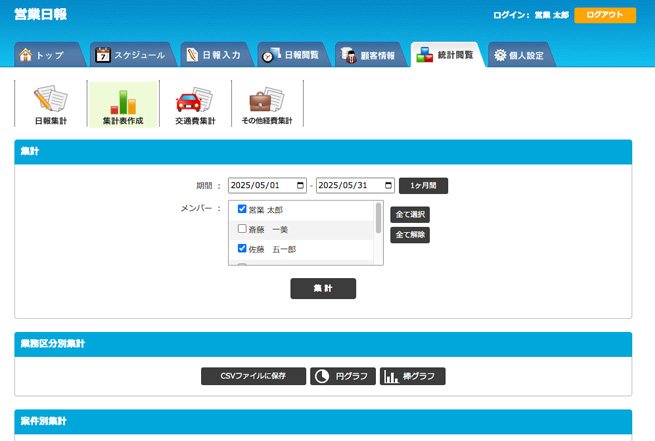Open the 日報入力 tab

point(217,55)
